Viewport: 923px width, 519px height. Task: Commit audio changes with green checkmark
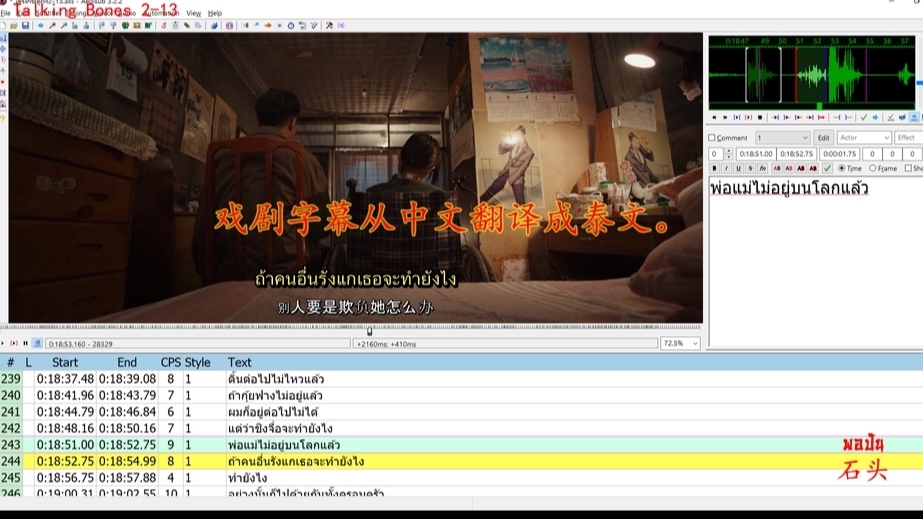click(864, 117)
